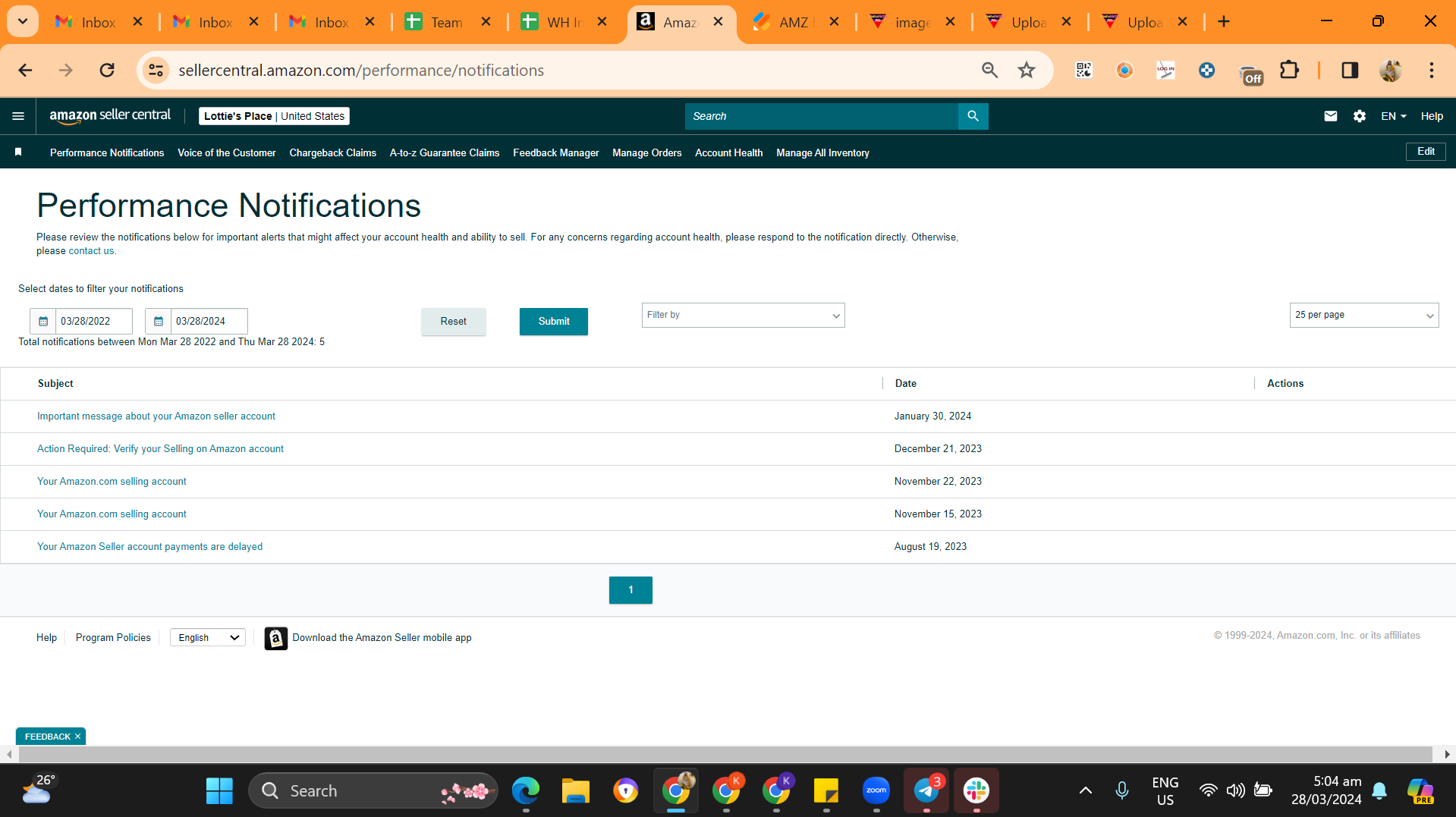1456x817 pixels.
Task: Open Program Policies in the footer
Action: coord(113,638)
